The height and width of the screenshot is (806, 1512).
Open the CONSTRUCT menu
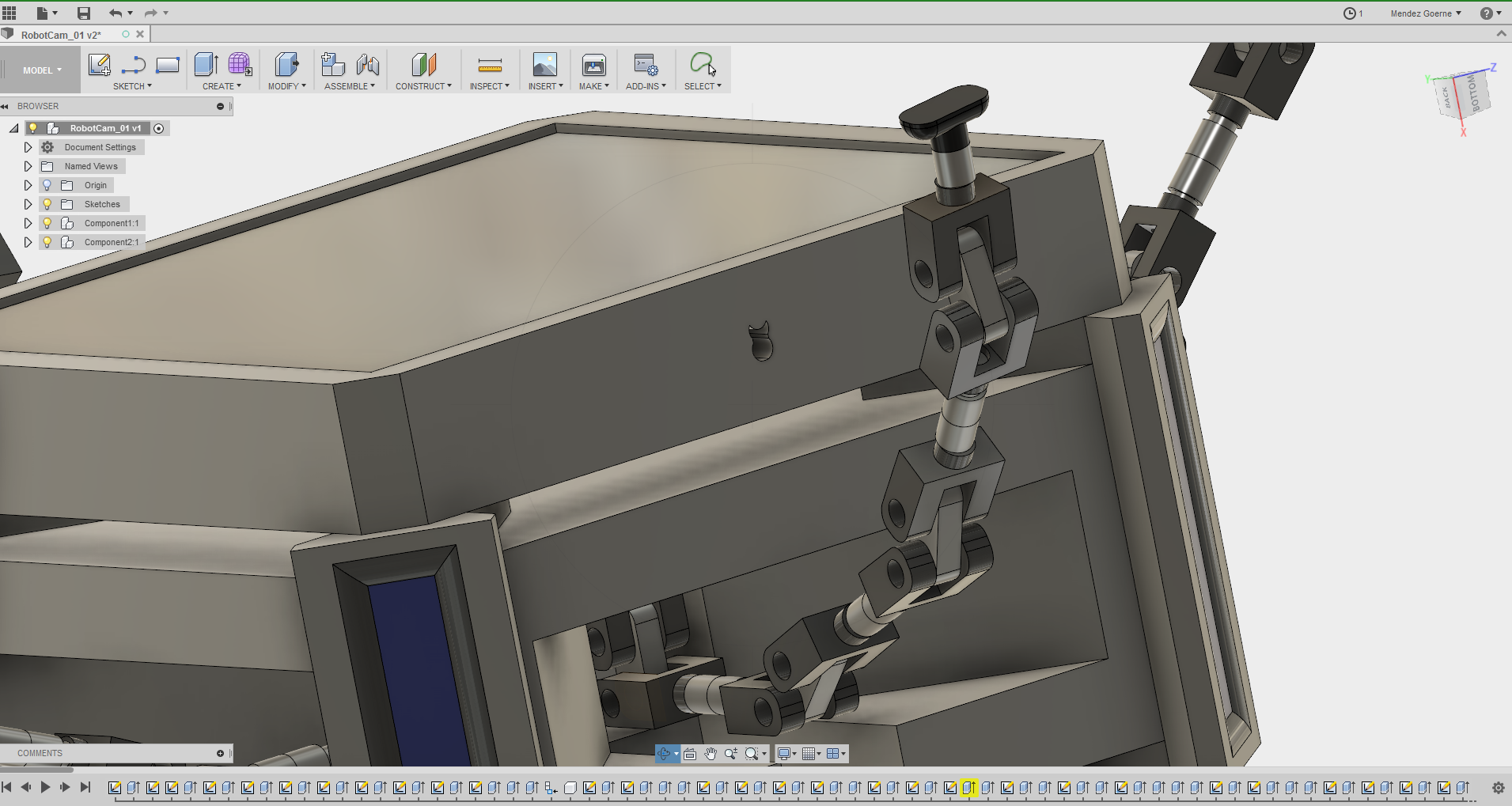point(423,86)
